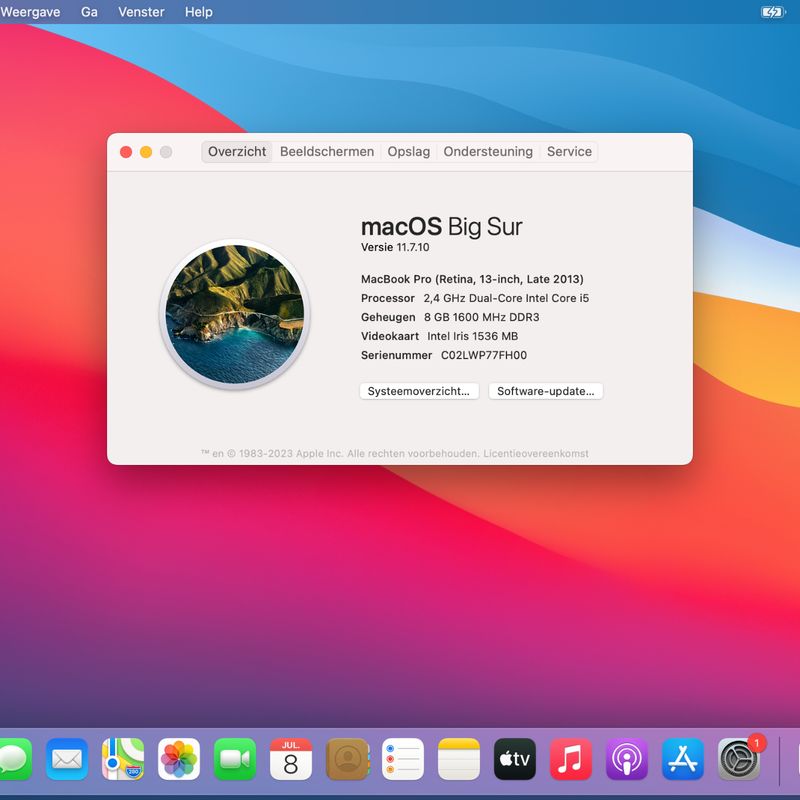800x800 pixels.
Task: Click the processor value '2,4 GHz Dual-Core Intel Core i5'
Action: [506, 298]
